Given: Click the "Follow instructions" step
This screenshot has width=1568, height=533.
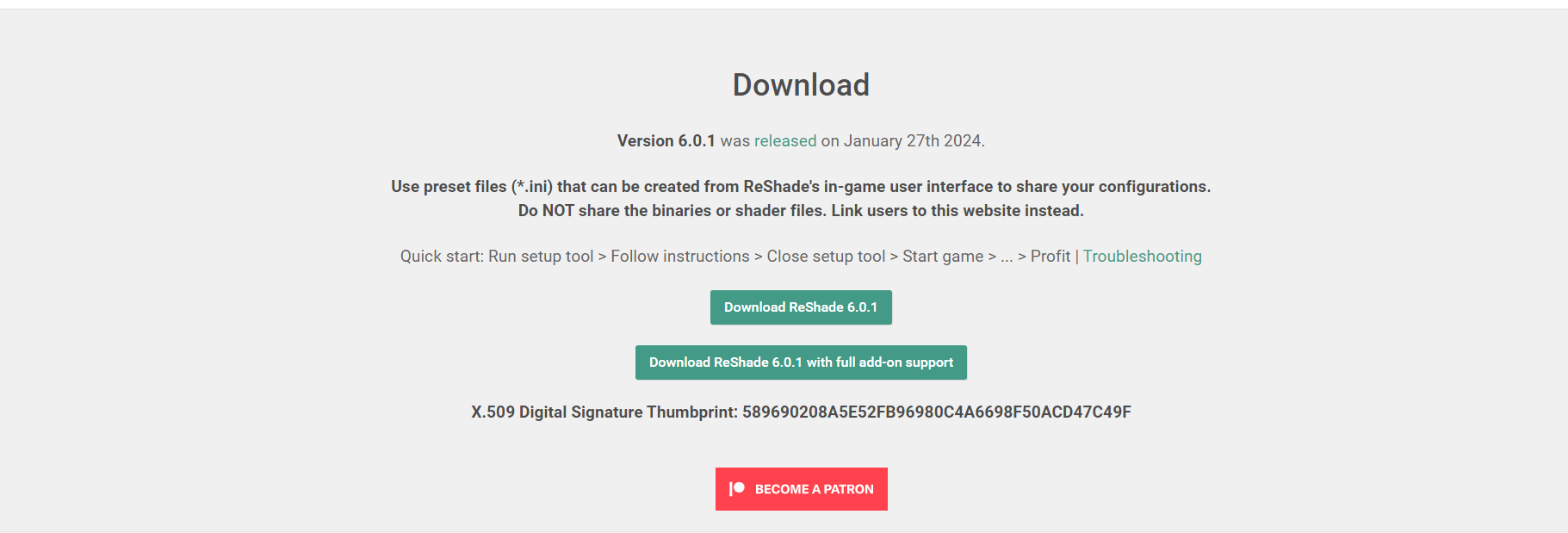Looking at the screenshot, I should pos(679,257).
